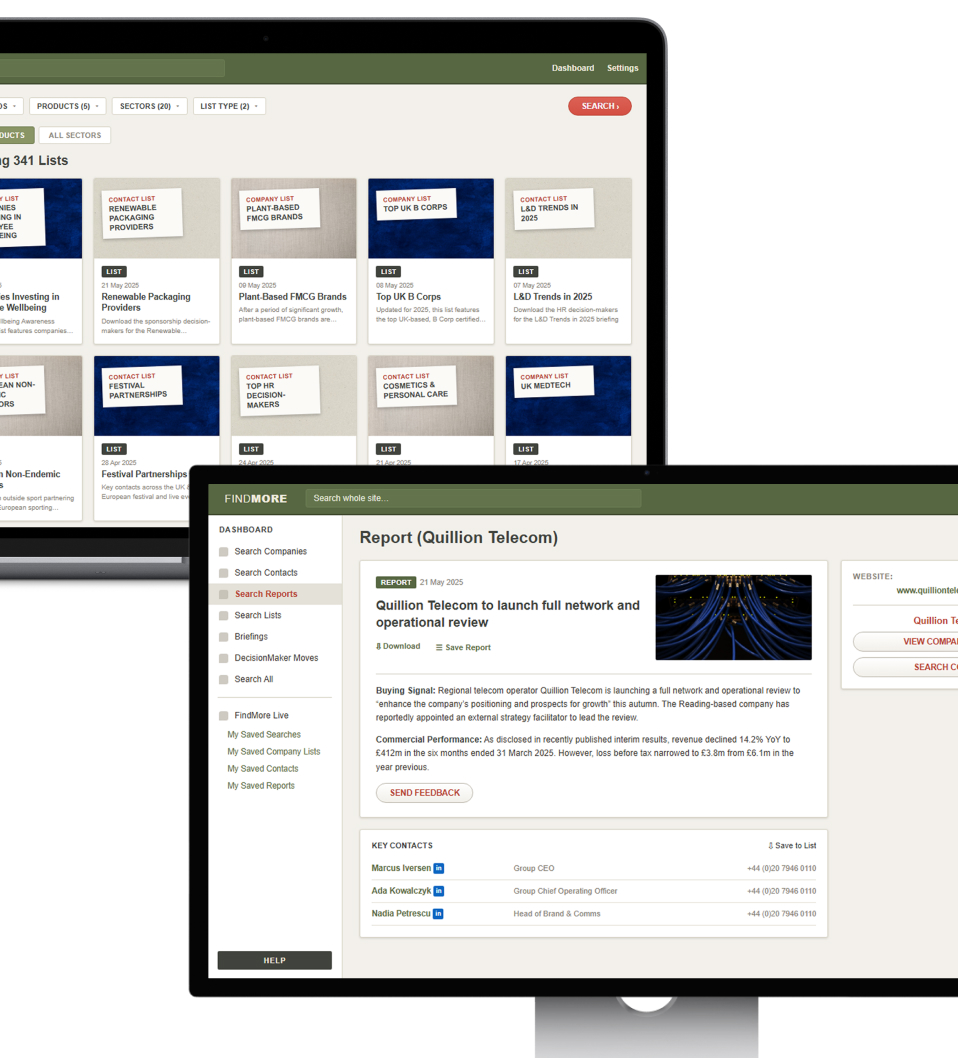The image size is (958, 1058).
Task: Open Cosmetics & Personal Care card image
Action: pyautogui.click(x=431, y=396)
